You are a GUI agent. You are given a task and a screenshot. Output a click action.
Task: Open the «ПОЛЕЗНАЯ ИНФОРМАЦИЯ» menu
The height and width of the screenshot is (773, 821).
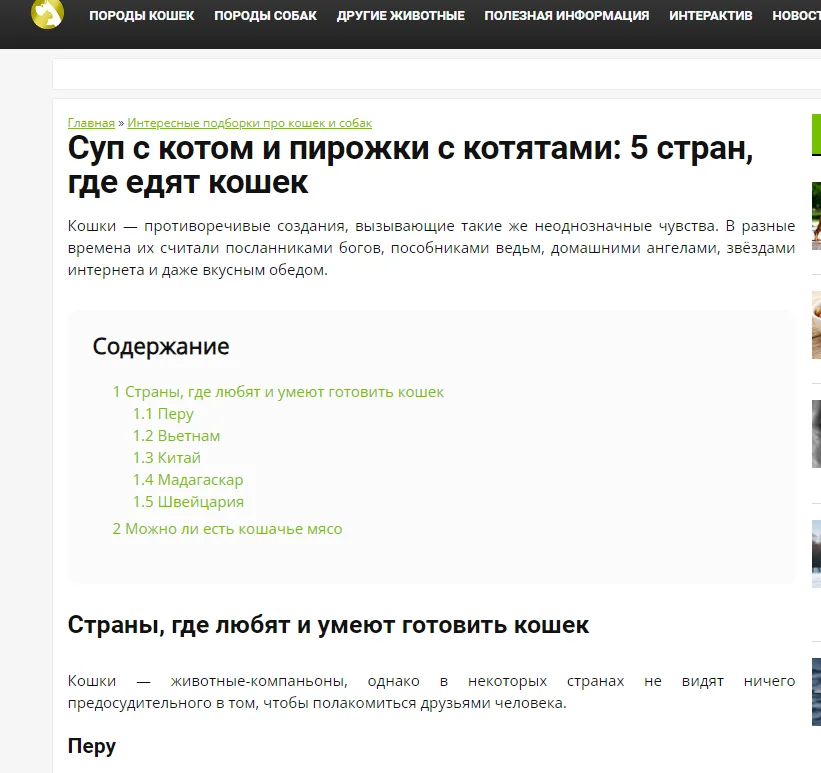pos(567,15)
